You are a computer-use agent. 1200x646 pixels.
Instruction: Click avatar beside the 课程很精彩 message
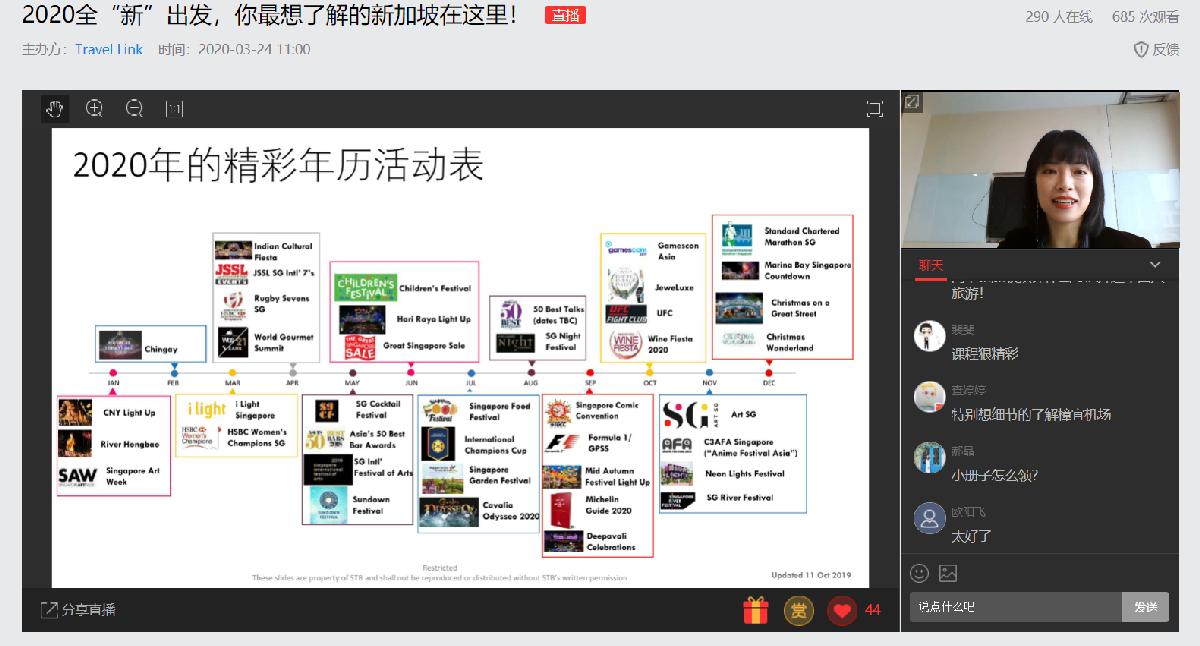[930, 336]
